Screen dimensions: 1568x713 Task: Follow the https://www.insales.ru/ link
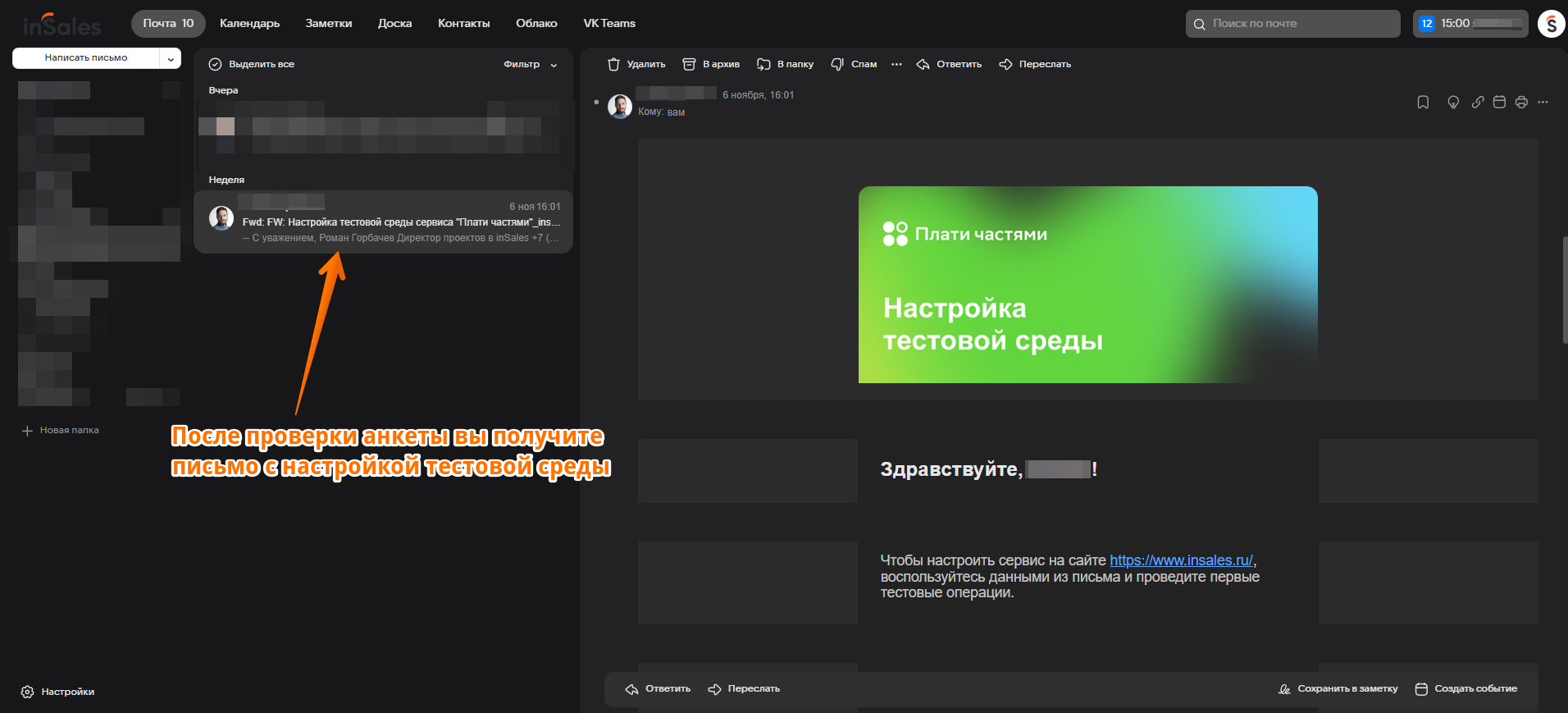[1181, 560]
